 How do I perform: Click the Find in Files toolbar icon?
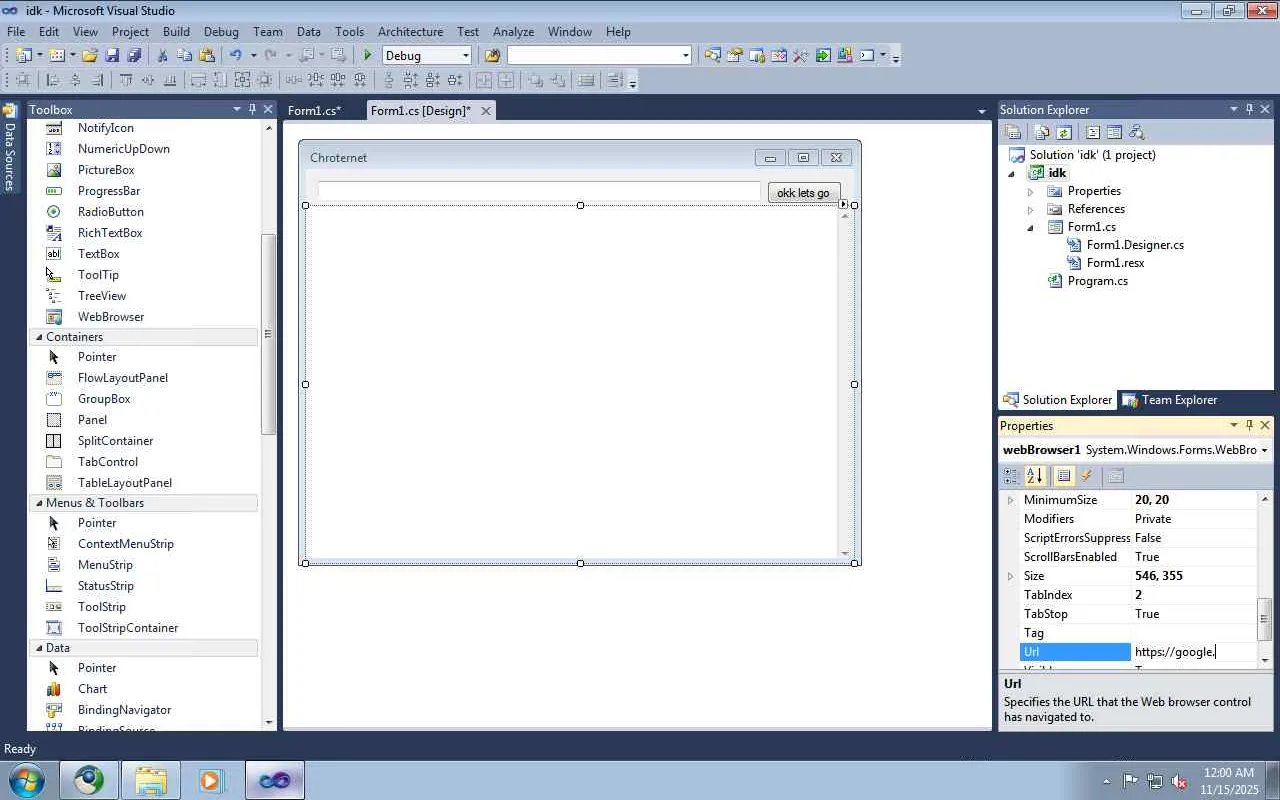[492, 56]
